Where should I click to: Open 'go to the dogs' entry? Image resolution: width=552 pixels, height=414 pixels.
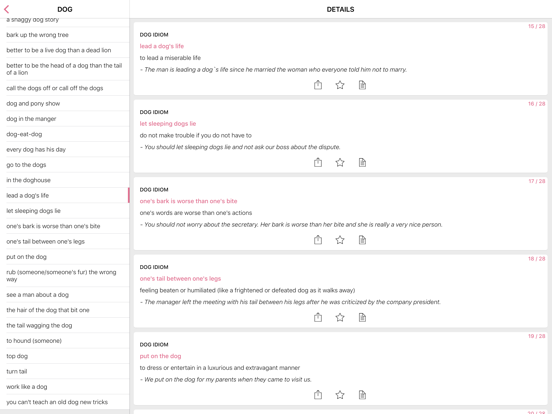[x=64, y=165]
